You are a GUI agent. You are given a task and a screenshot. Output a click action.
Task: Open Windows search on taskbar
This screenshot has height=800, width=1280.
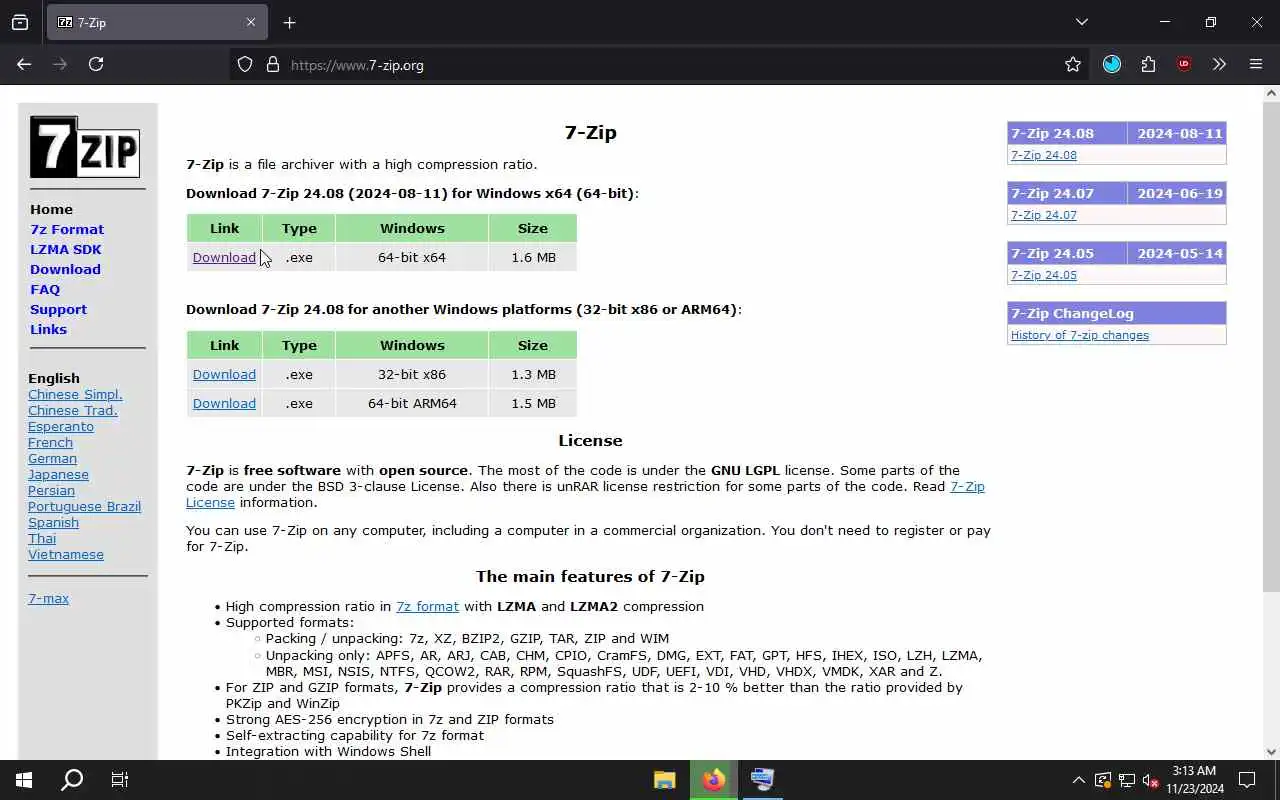72,780
